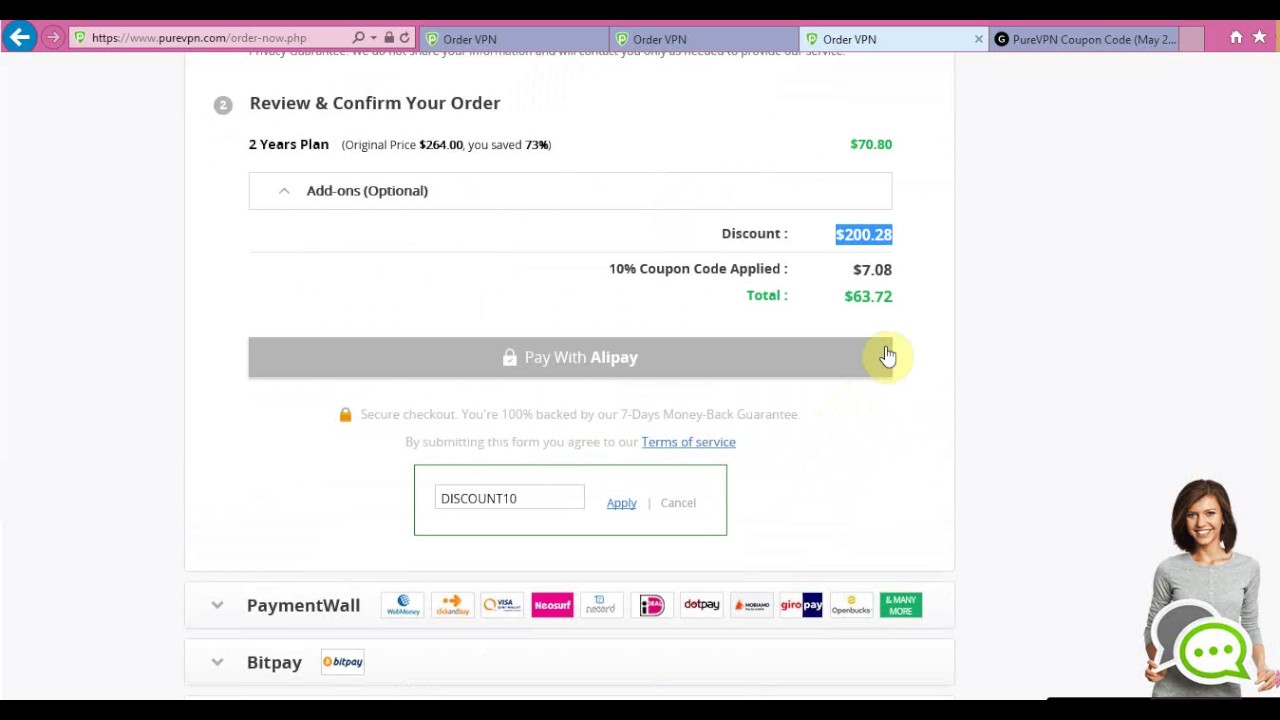Expand the PaymentWall payment section
Screen dimensions: 1280x720
(x=217, y=605)
